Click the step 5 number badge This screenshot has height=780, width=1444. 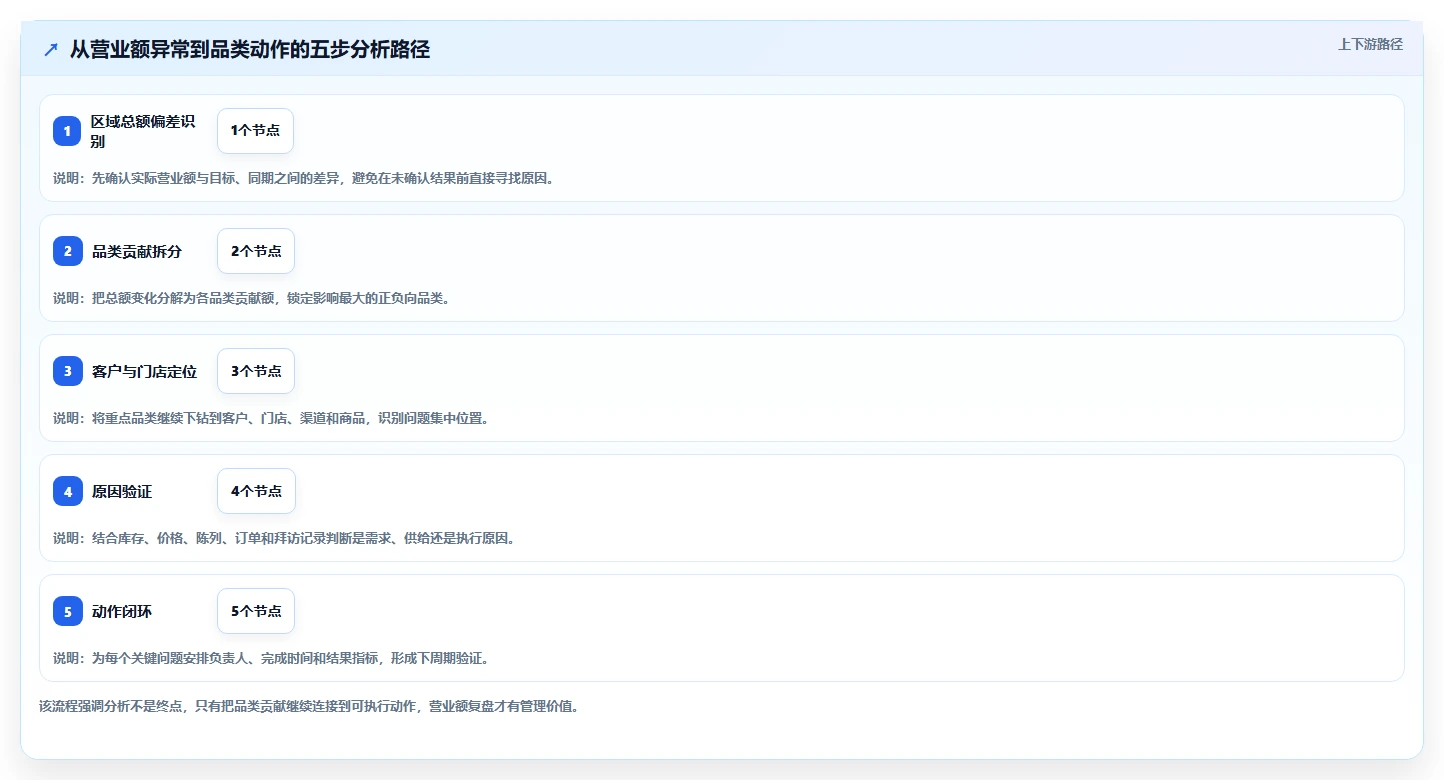pyautogui.click(x=67, y=611)
